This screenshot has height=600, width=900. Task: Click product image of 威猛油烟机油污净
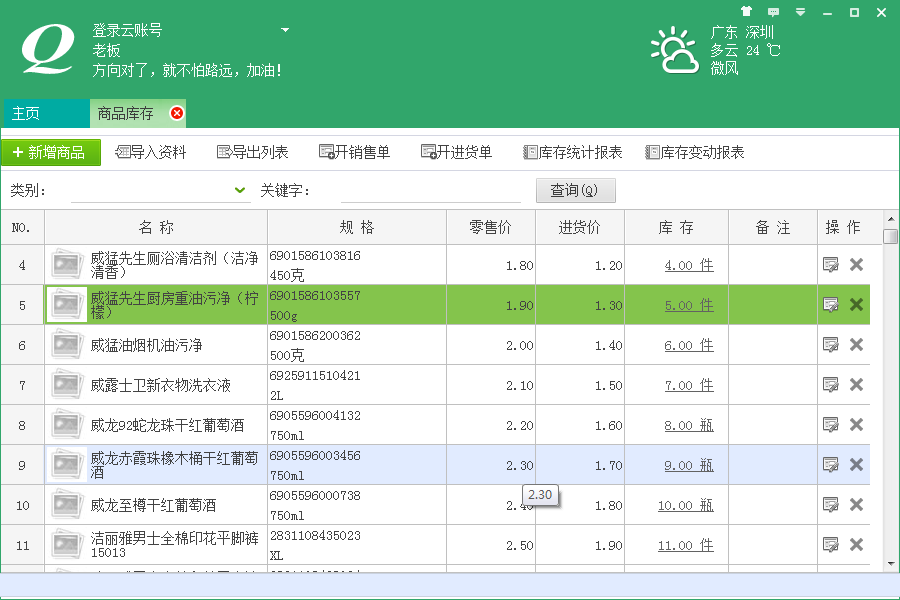[67, 345]
